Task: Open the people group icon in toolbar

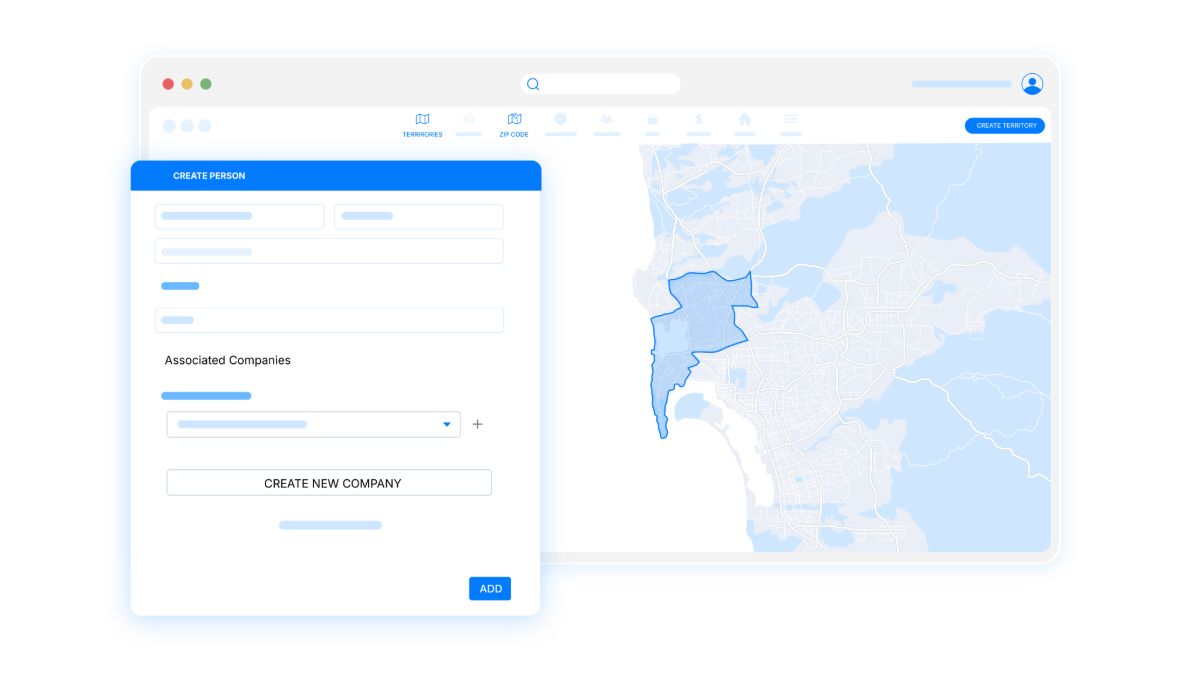Action: (x=606, y=119)
